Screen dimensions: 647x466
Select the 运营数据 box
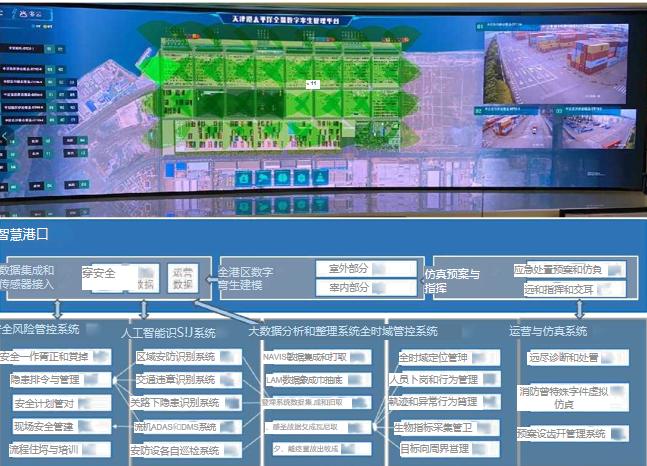click(181, 277)
